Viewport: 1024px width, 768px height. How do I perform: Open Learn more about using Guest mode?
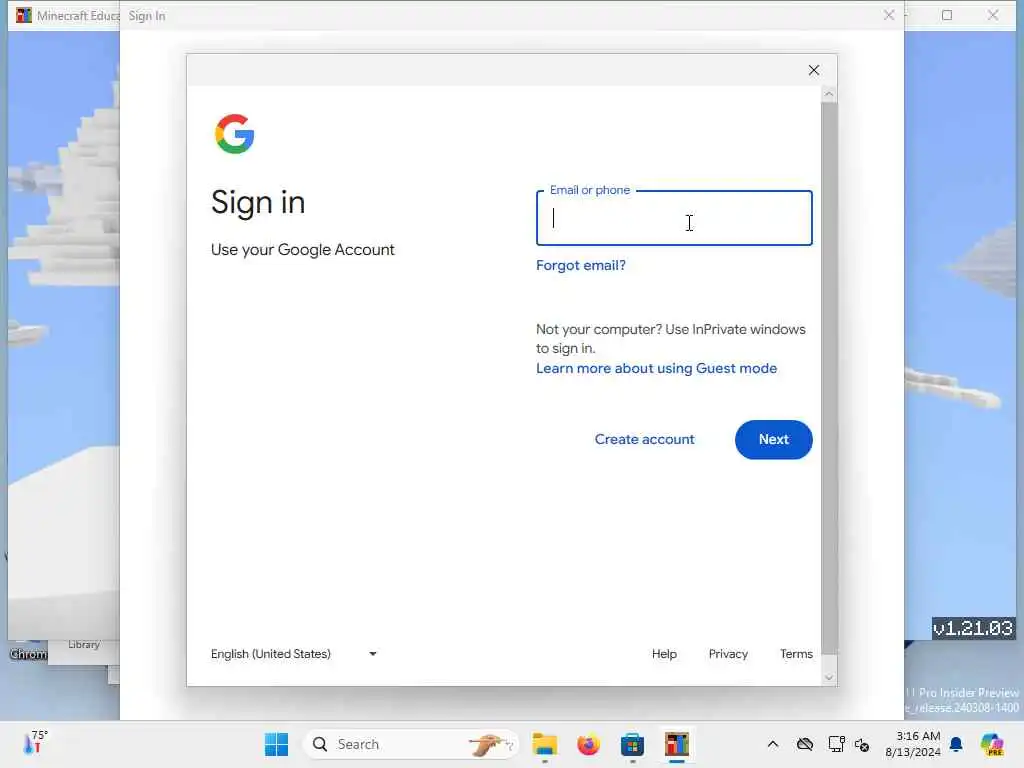656,368
